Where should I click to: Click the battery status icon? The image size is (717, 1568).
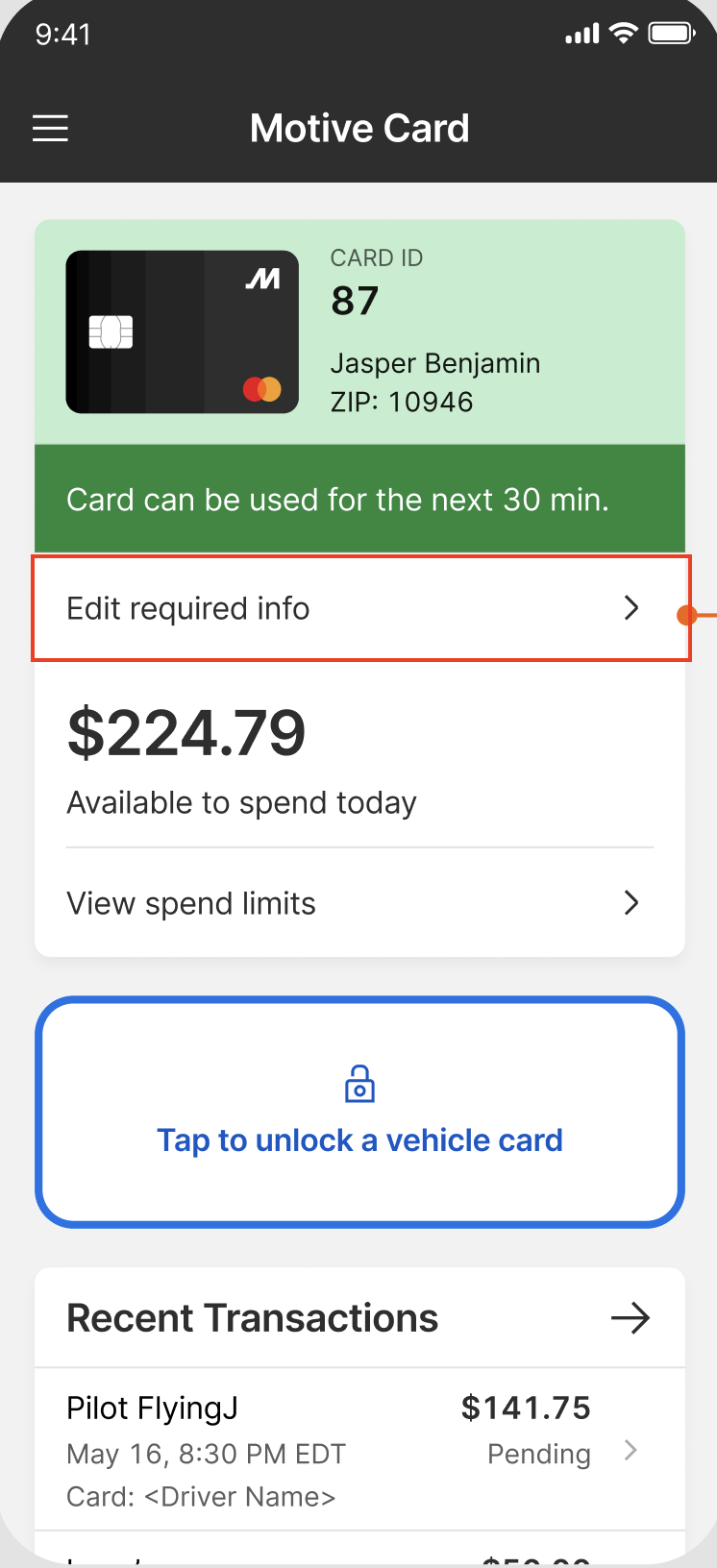pyautogui.click(x=671, y=35)
